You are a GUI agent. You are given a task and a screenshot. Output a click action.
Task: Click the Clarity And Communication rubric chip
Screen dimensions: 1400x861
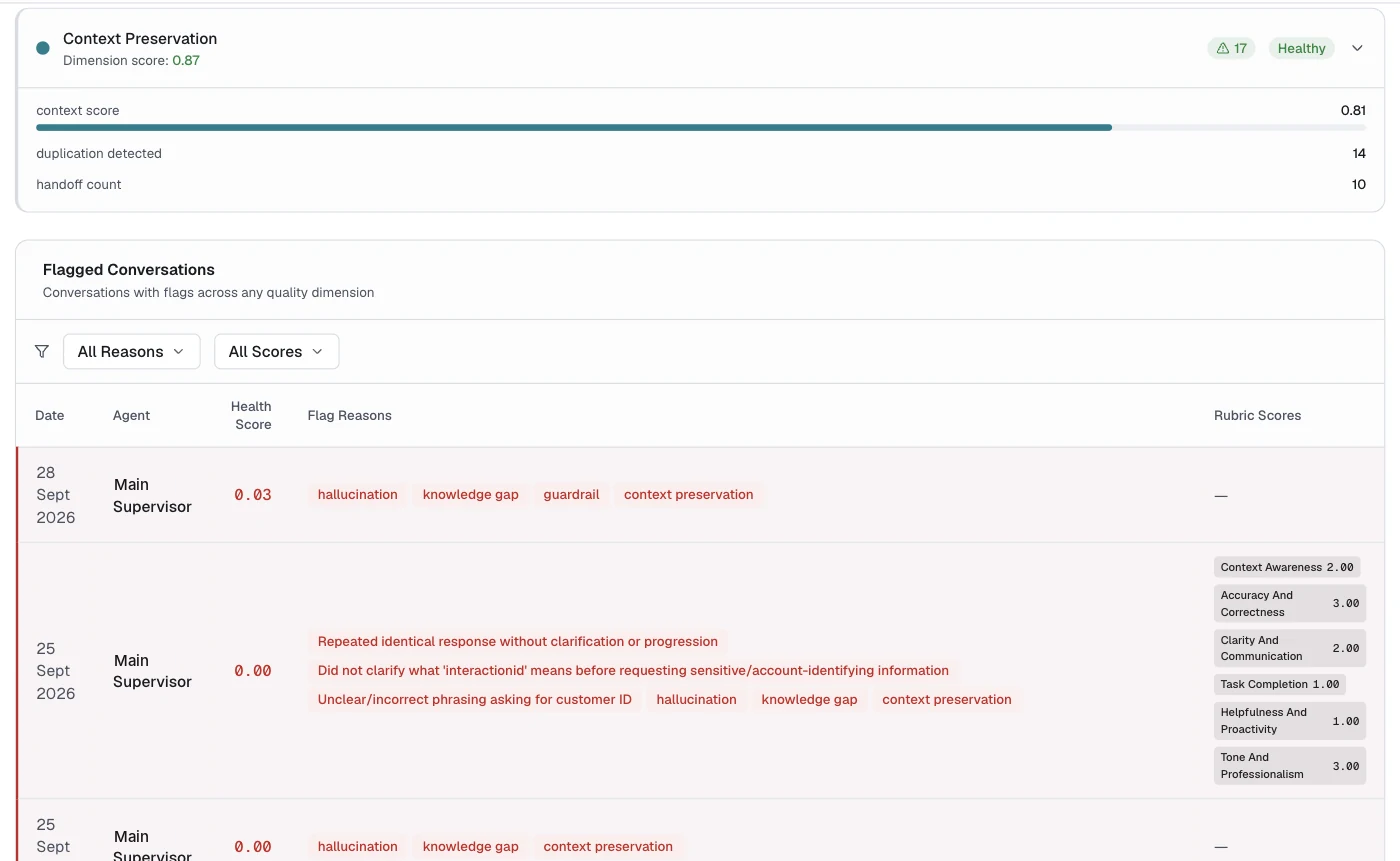point(1290,648)
